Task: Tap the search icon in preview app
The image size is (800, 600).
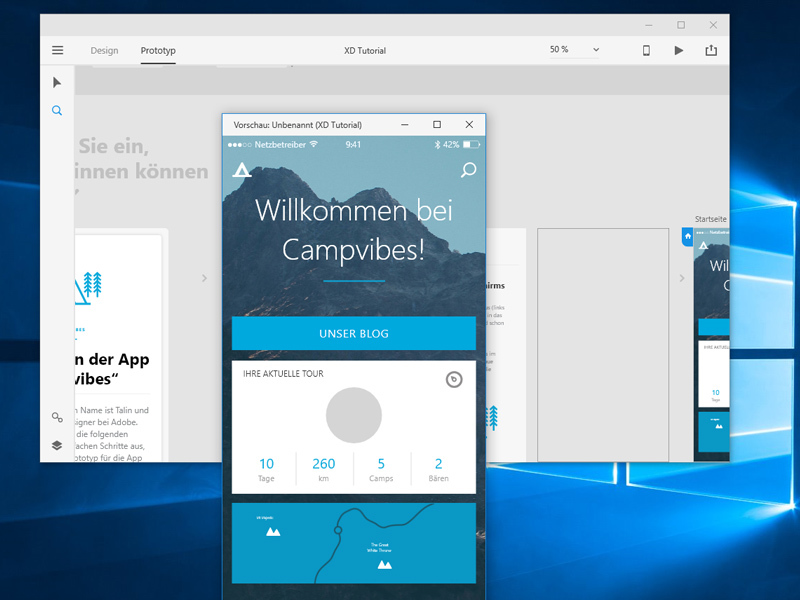Action: click(468, 170)
